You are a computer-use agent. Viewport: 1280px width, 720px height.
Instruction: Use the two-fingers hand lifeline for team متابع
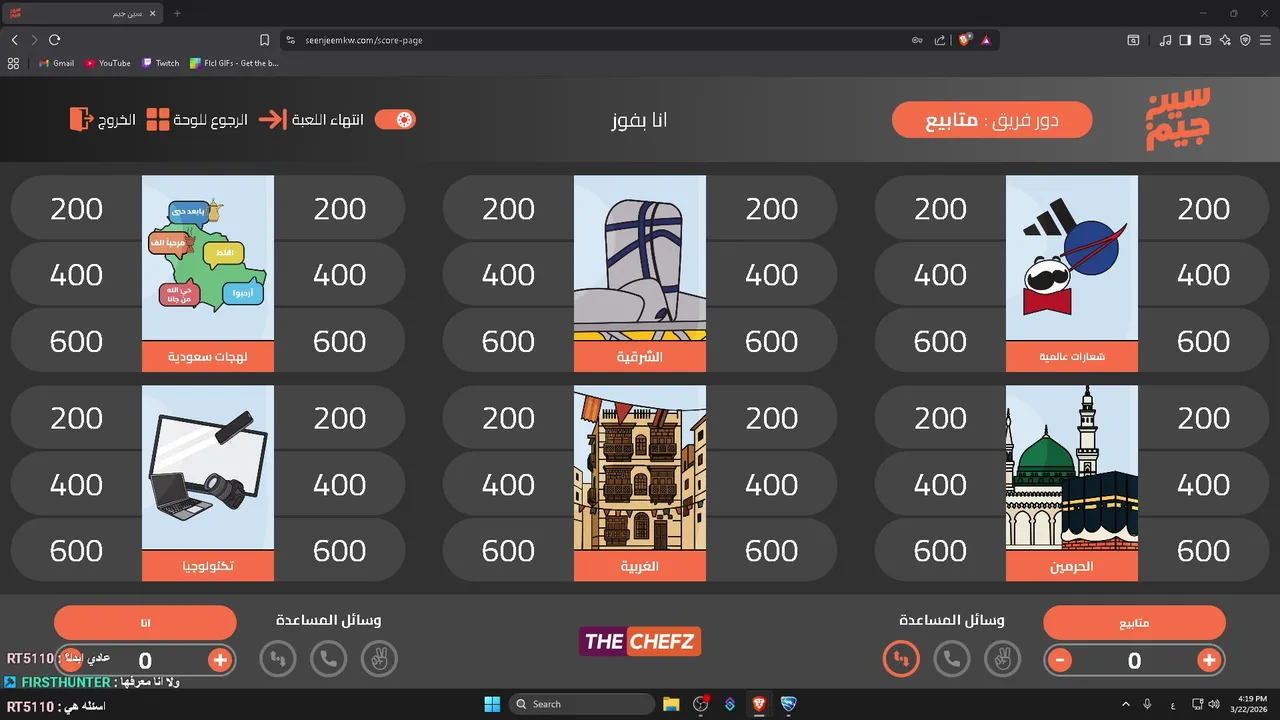click(x=1003, y=659)
